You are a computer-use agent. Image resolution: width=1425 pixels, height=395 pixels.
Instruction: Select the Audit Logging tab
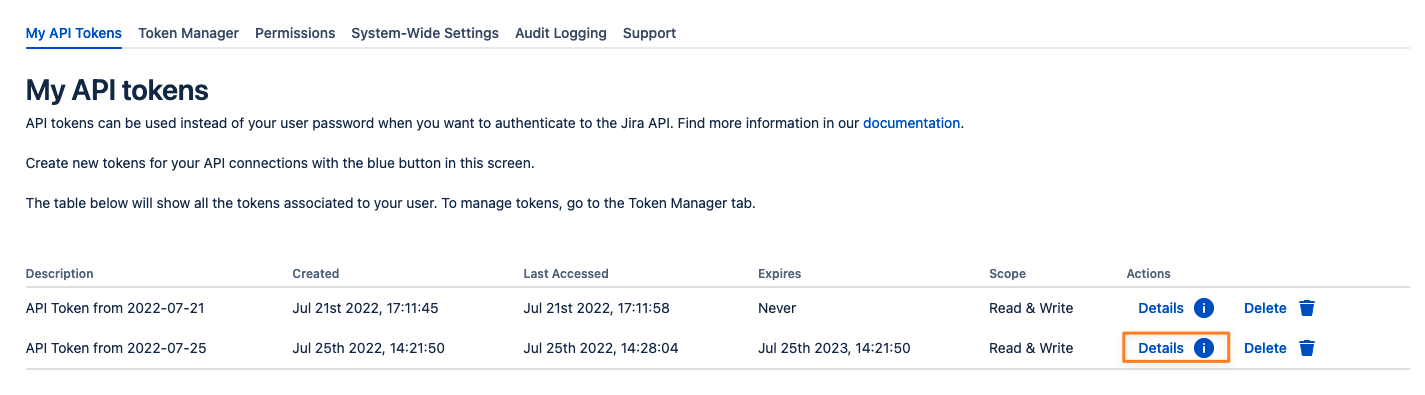(561, 33)
